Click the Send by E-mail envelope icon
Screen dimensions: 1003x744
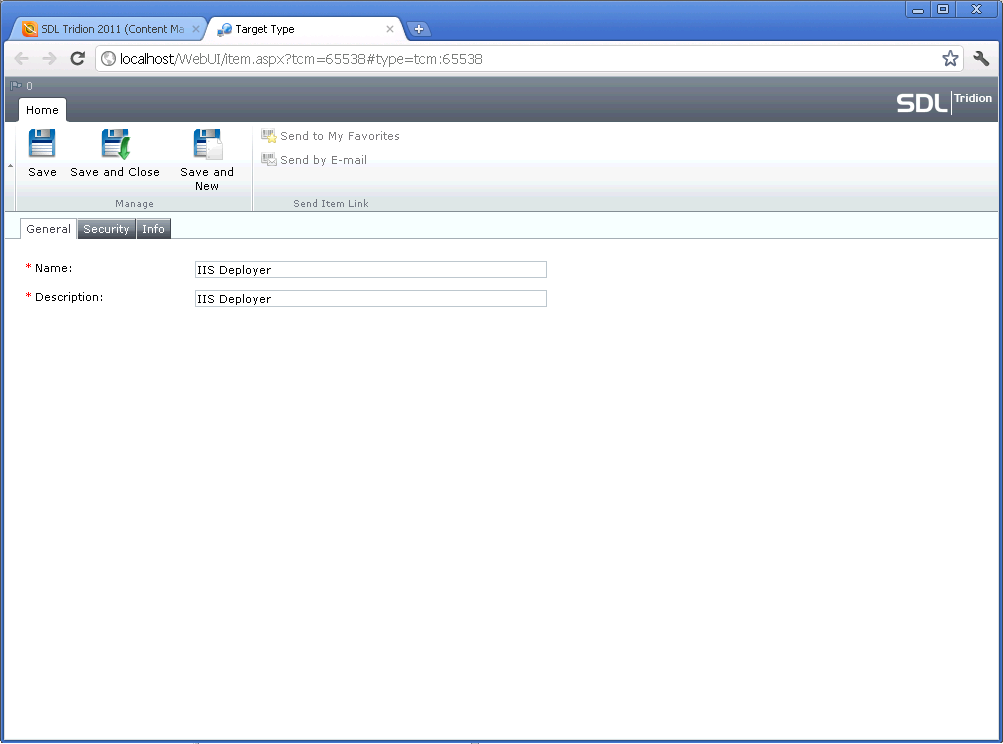[x=269, y=160]
